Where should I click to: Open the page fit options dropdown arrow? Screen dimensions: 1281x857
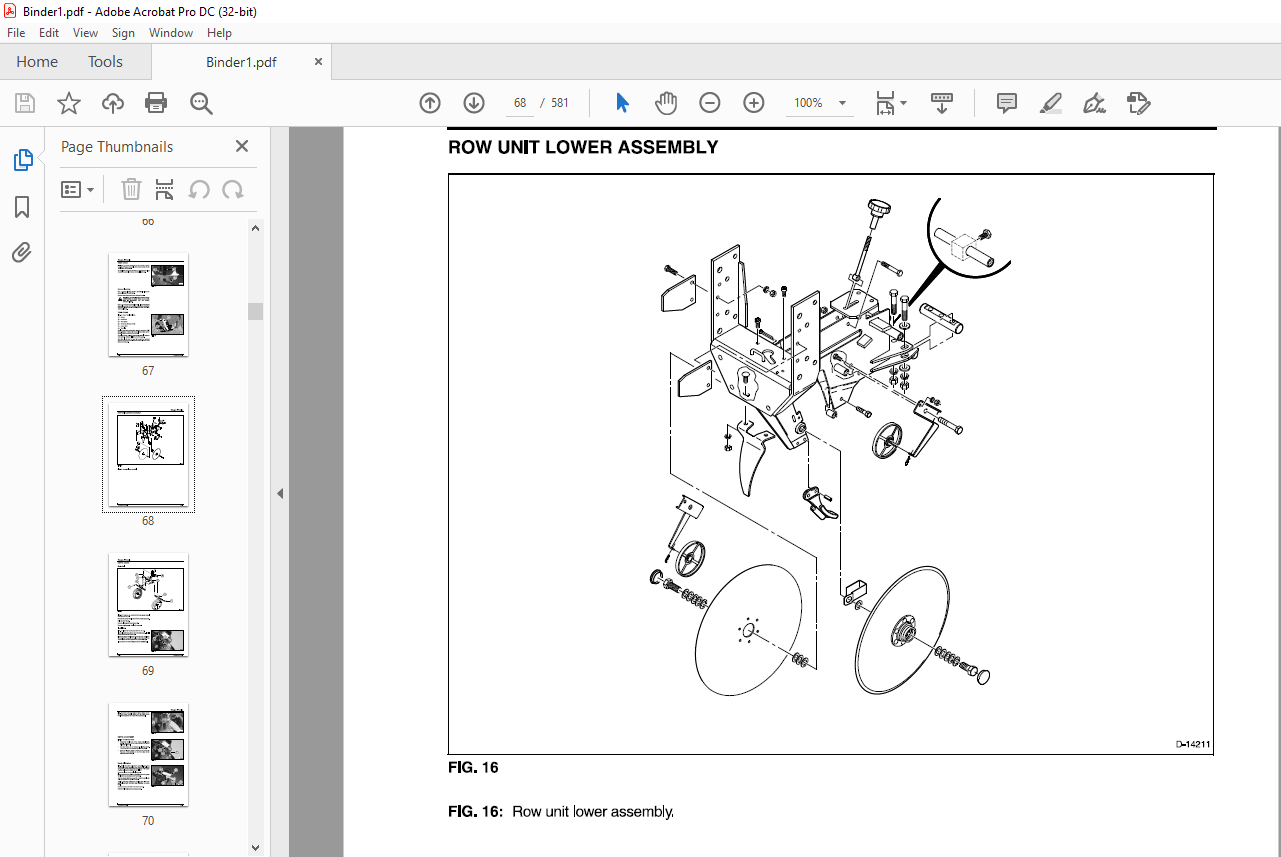point(904,103)
